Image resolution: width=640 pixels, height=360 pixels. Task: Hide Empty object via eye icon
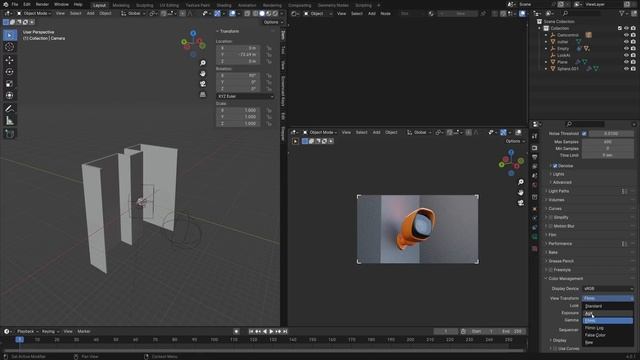coord(626,49)
